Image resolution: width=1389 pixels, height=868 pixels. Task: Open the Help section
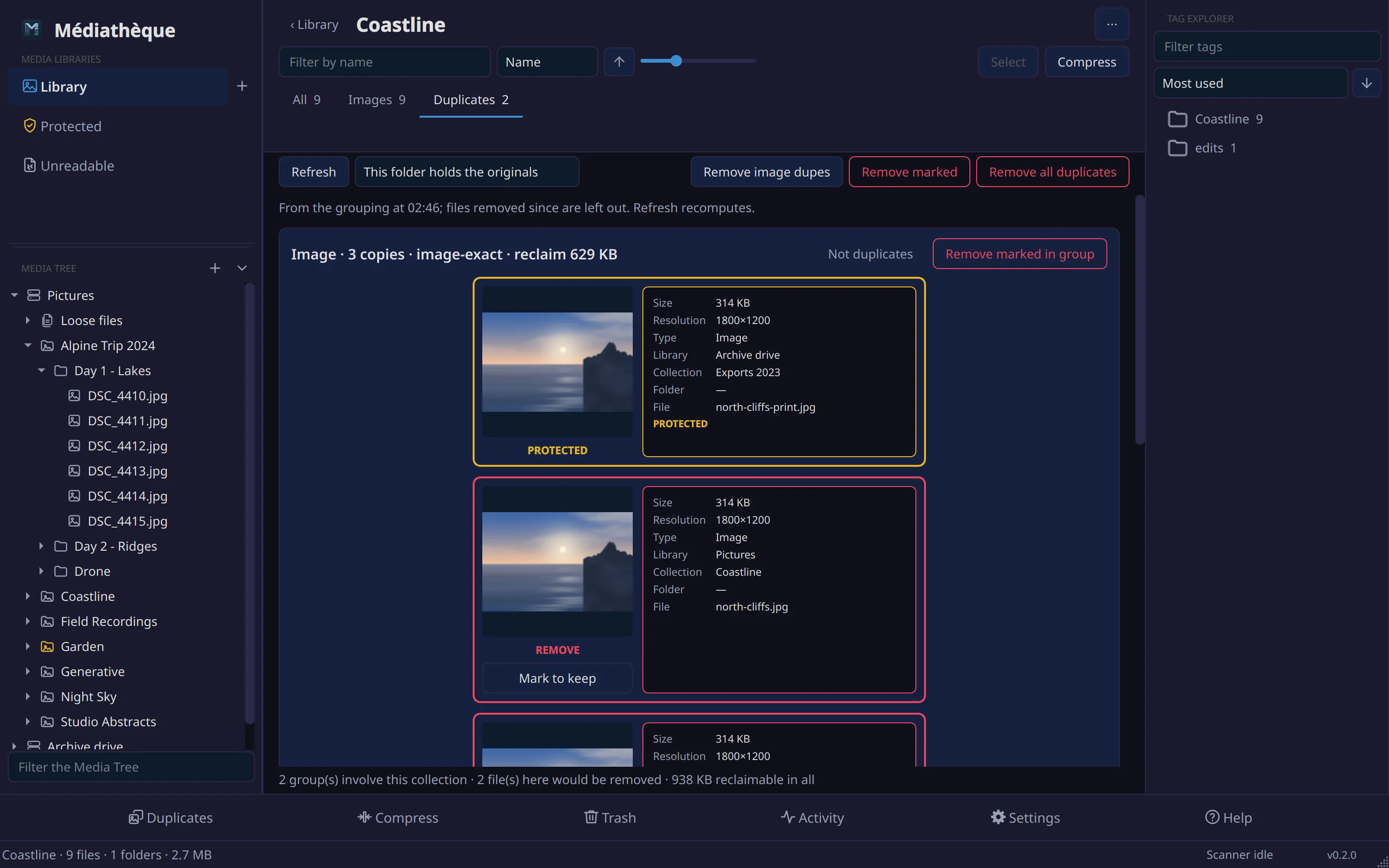tap(1228, 817)
